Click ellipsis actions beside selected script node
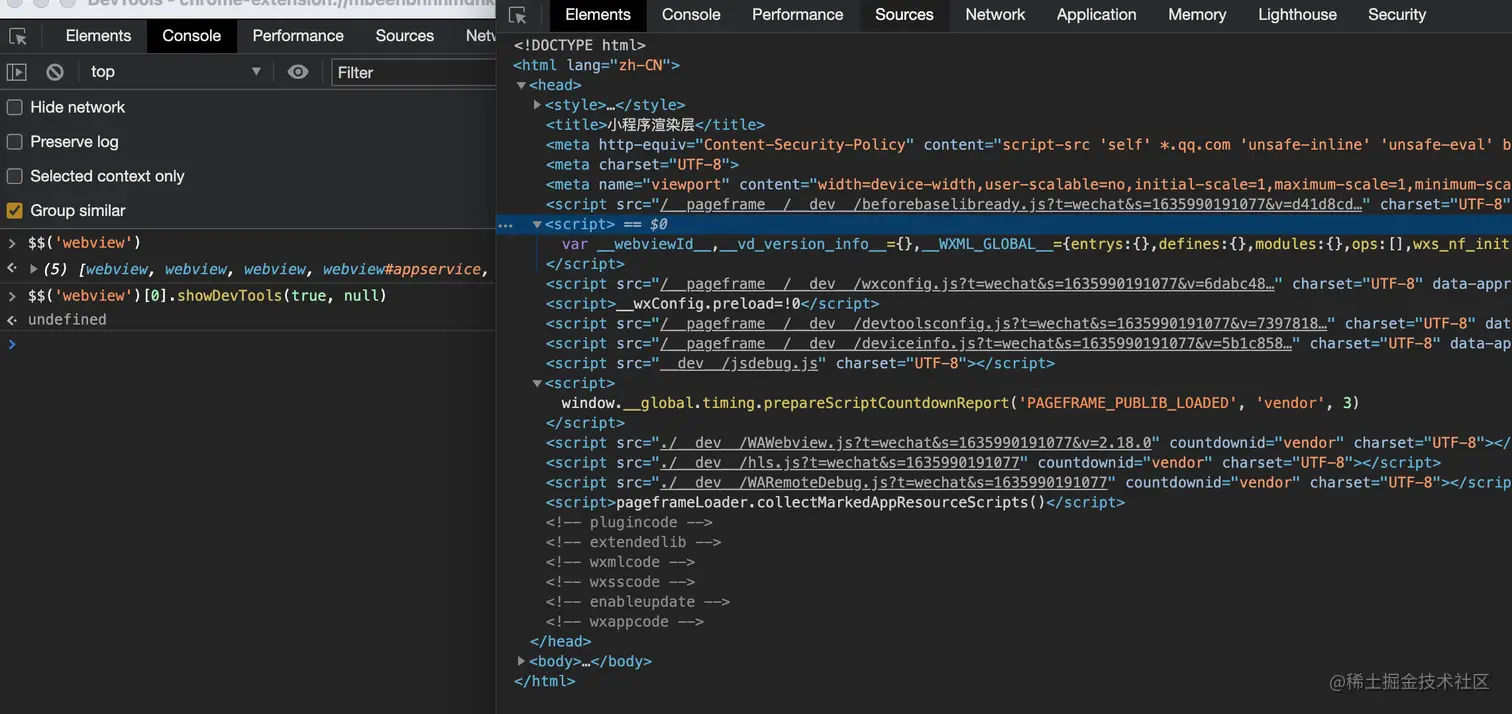 (506, 225)
